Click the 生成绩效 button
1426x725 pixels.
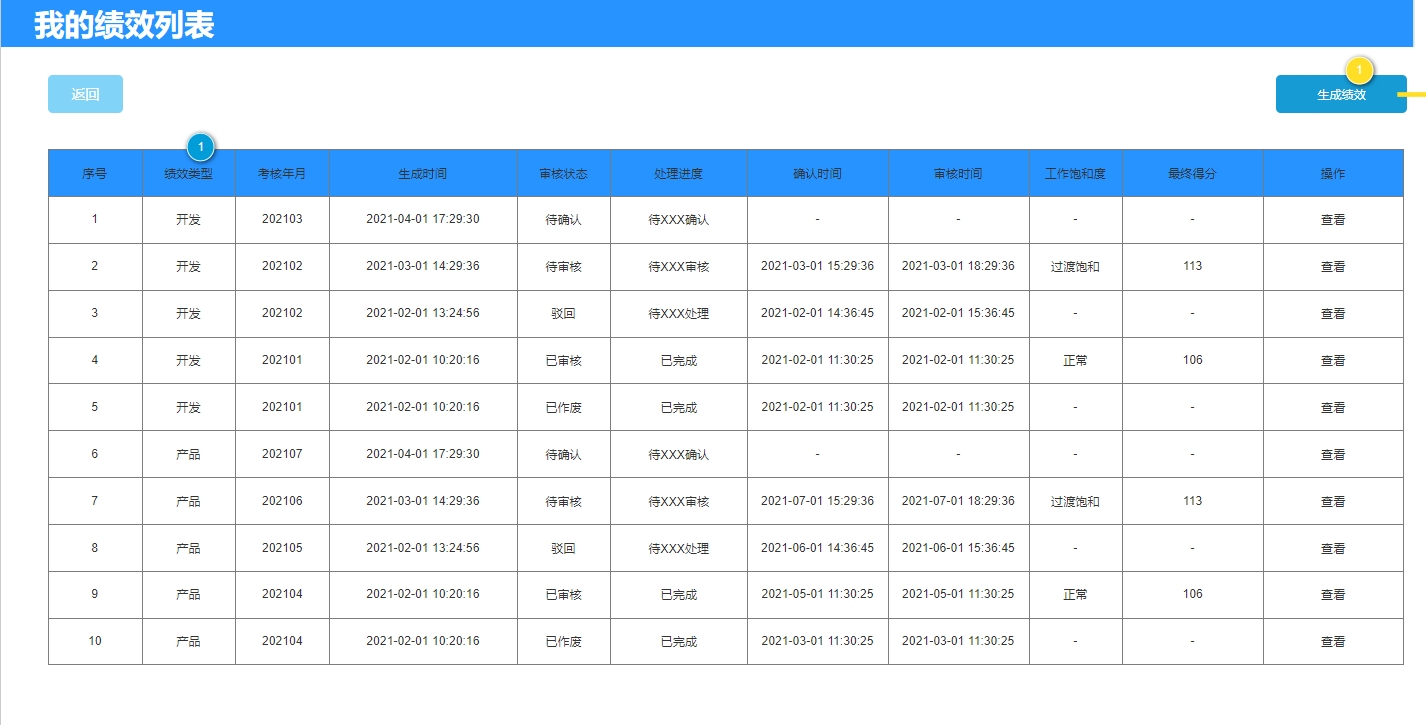click(1341, 94)
